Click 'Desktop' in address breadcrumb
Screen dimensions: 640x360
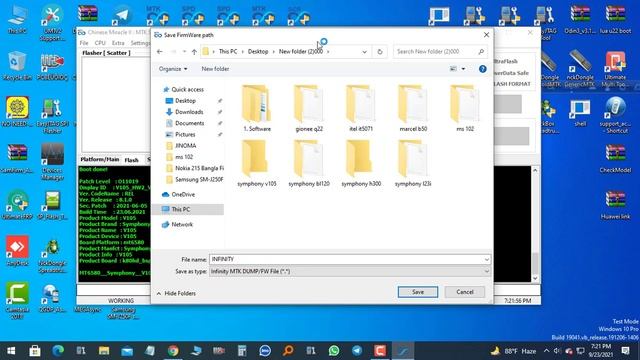click(x=258, y=51)
